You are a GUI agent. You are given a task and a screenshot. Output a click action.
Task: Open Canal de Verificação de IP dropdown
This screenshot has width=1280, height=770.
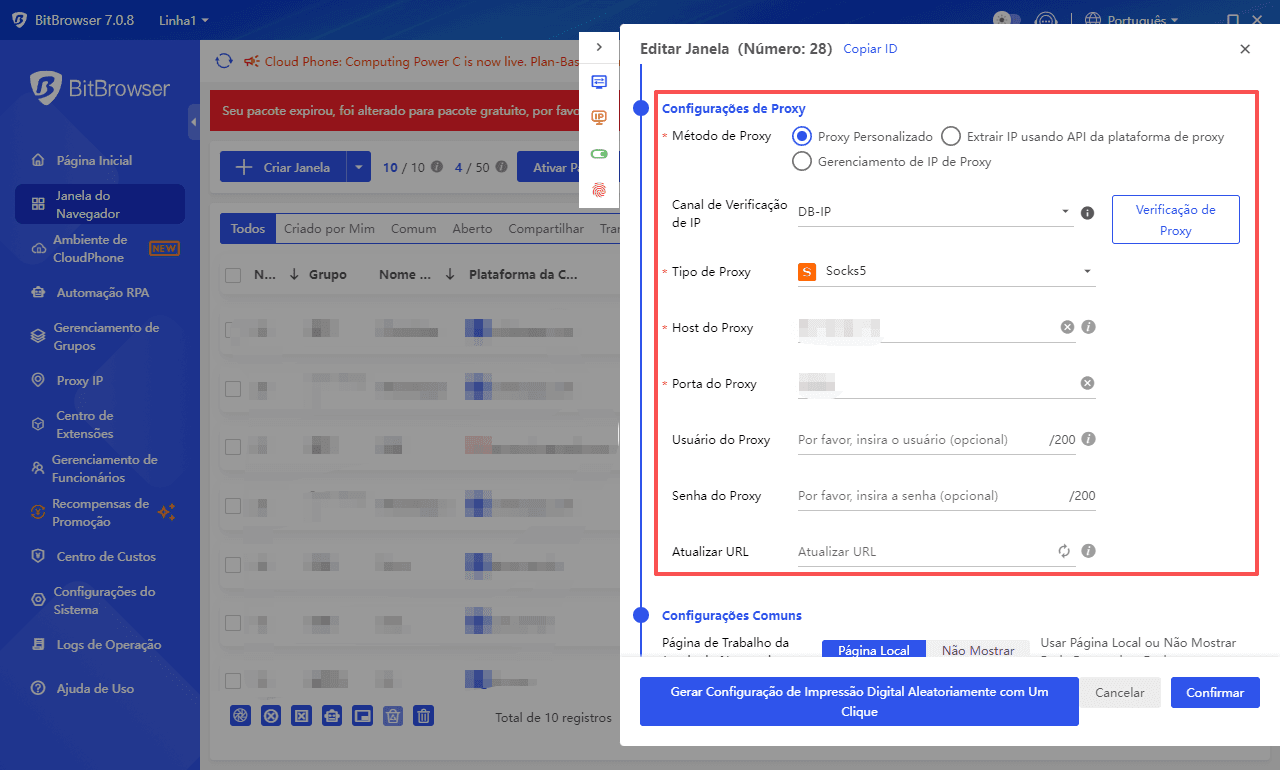(x=934, y=212)
